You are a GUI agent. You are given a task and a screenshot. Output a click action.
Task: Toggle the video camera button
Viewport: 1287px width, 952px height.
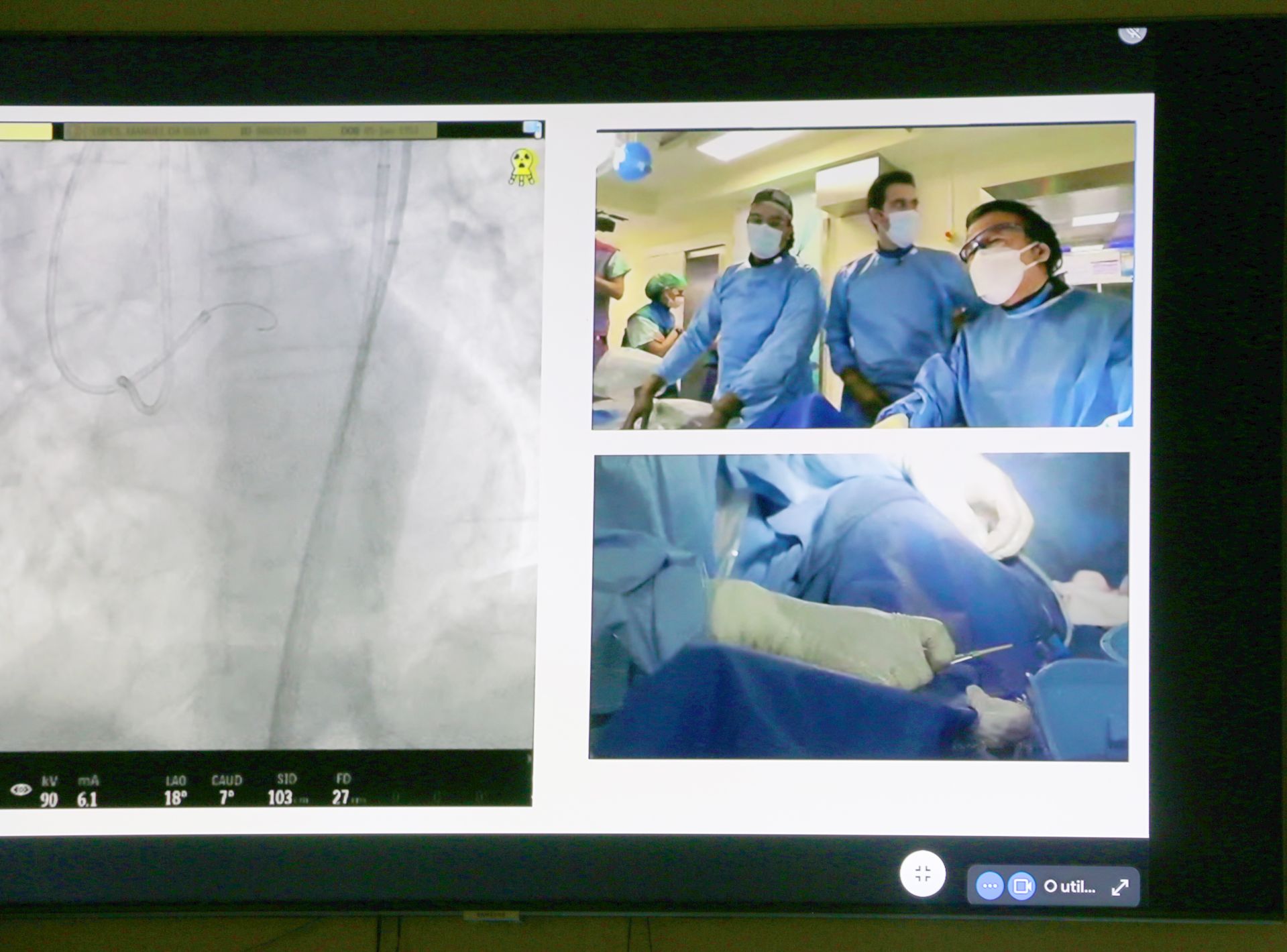(x=1021, y=886)
